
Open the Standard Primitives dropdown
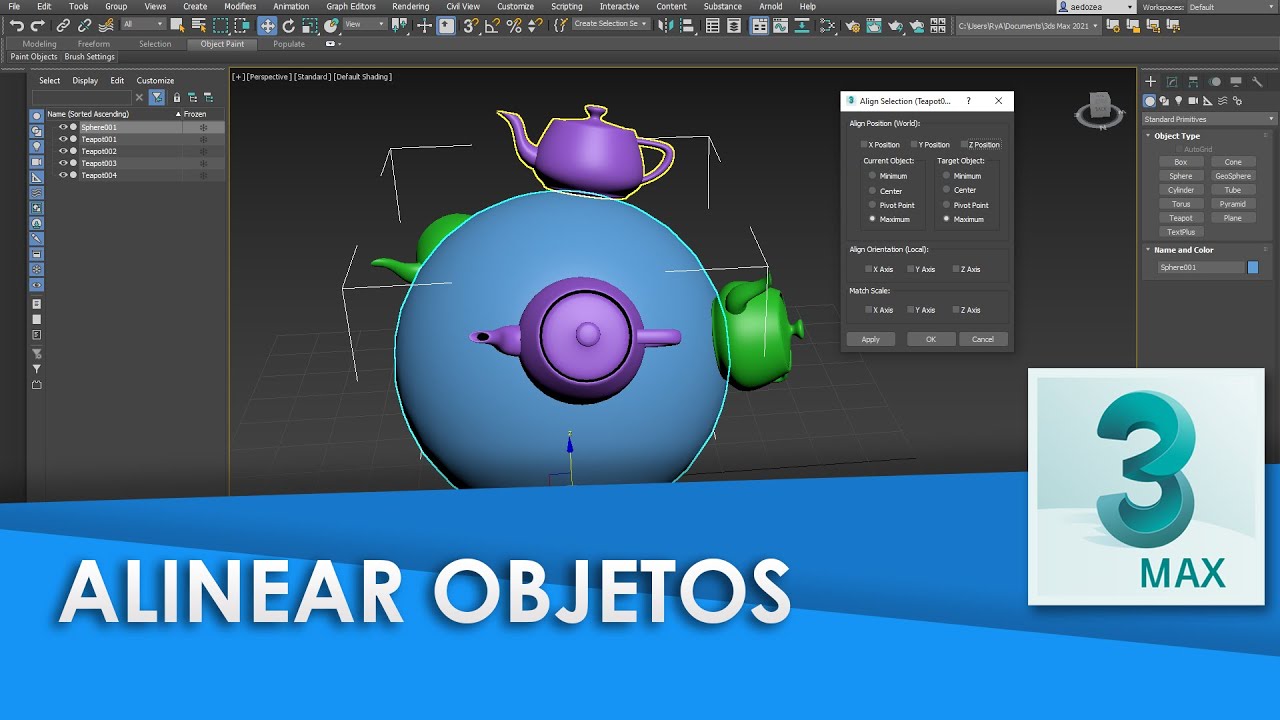[x=1209, y=119]
